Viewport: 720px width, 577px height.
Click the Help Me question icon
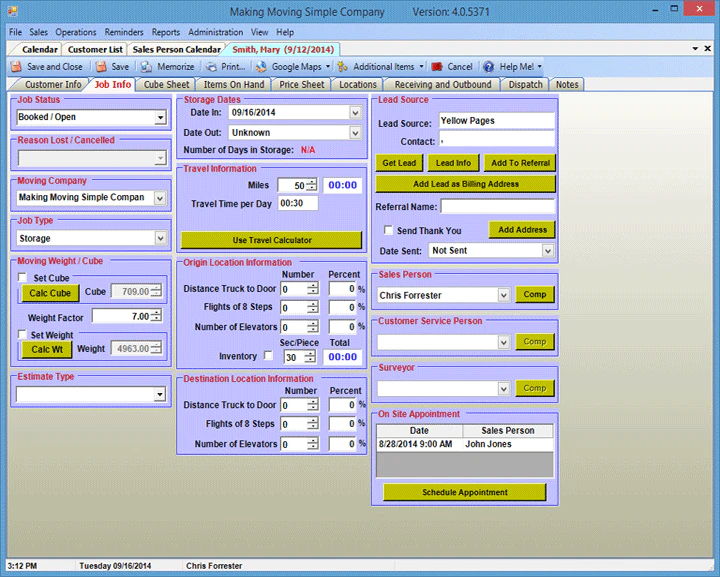(489, 67)
